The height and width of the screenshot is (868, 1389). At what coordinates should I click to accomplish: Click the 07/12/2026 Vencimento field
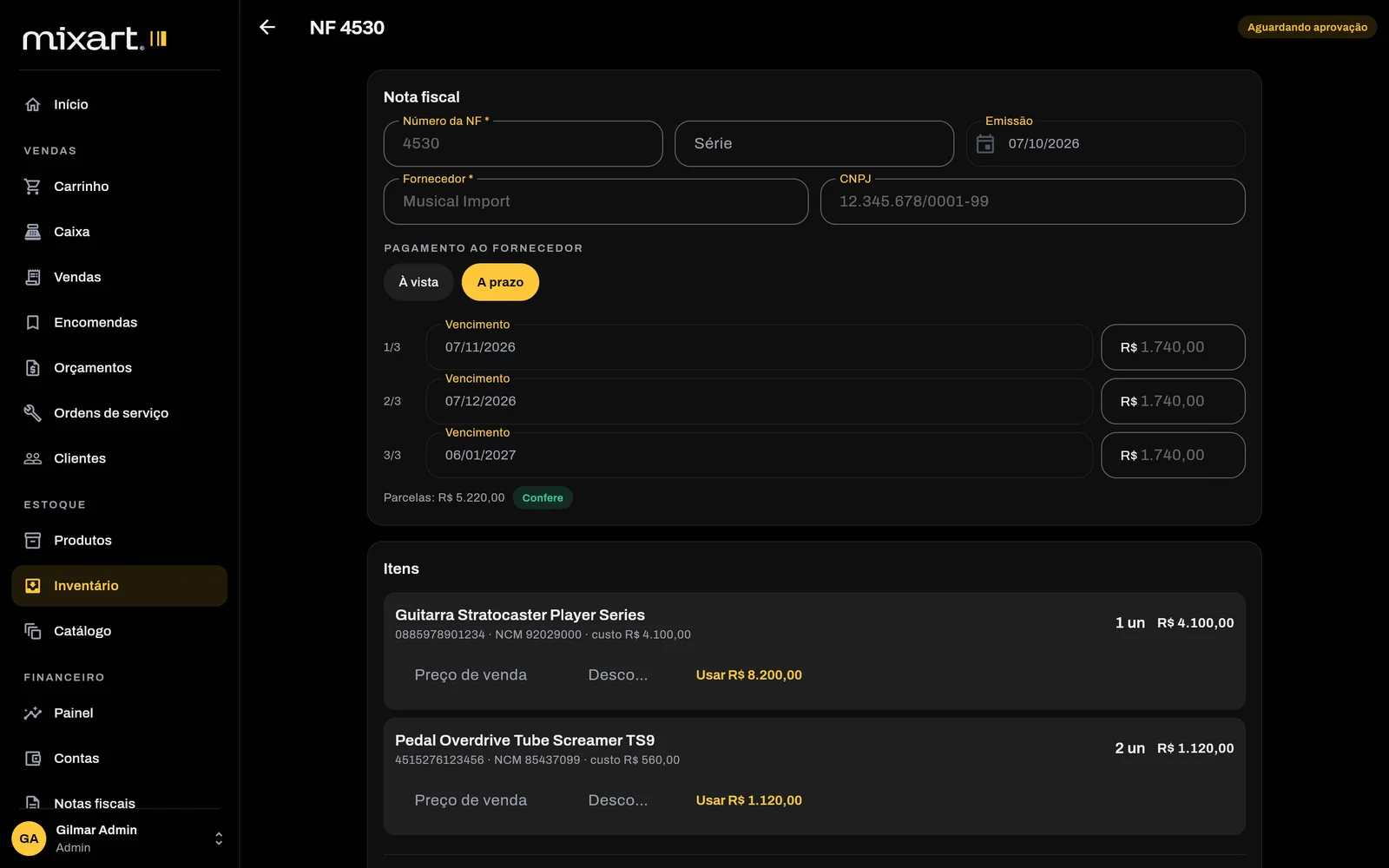pos(760,401)
